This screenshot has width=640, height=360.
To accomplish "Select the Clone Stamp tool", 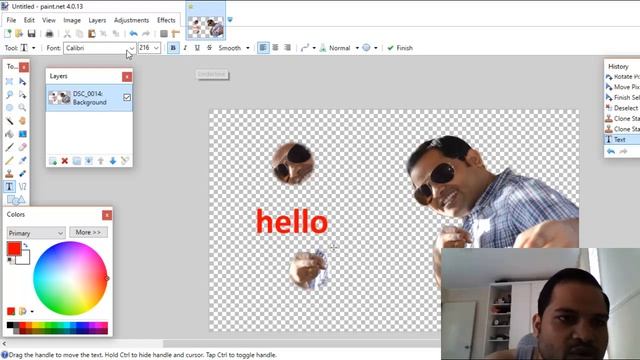I will click(9, 173).
